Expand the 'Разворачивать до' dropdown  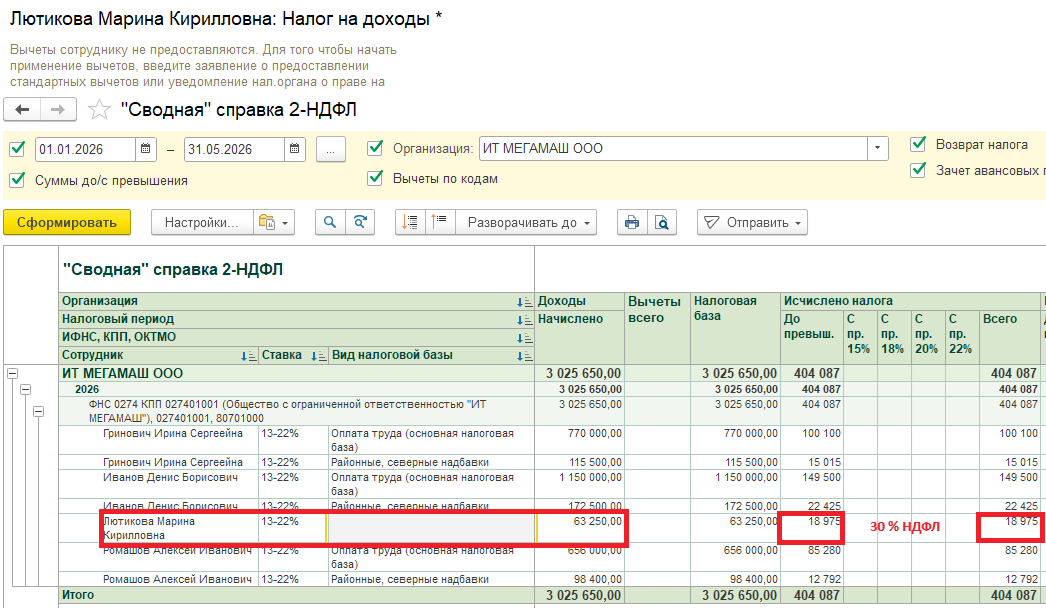525,222
